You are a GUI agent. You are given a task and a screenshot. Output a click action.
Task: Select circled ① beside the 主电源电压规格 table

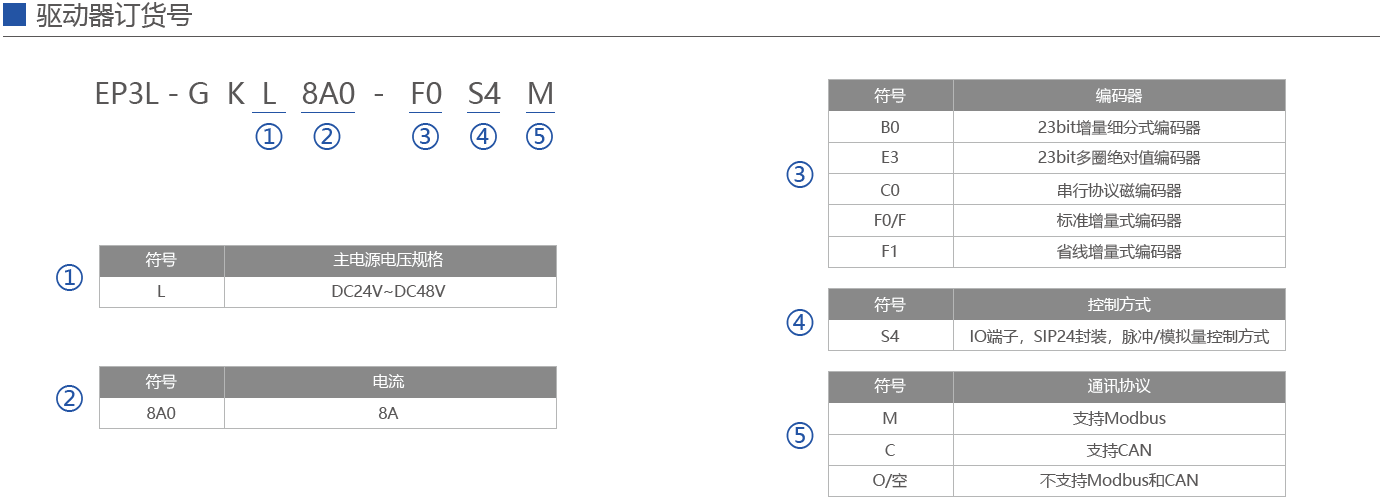pyautogui.click(x=69, y=277)
